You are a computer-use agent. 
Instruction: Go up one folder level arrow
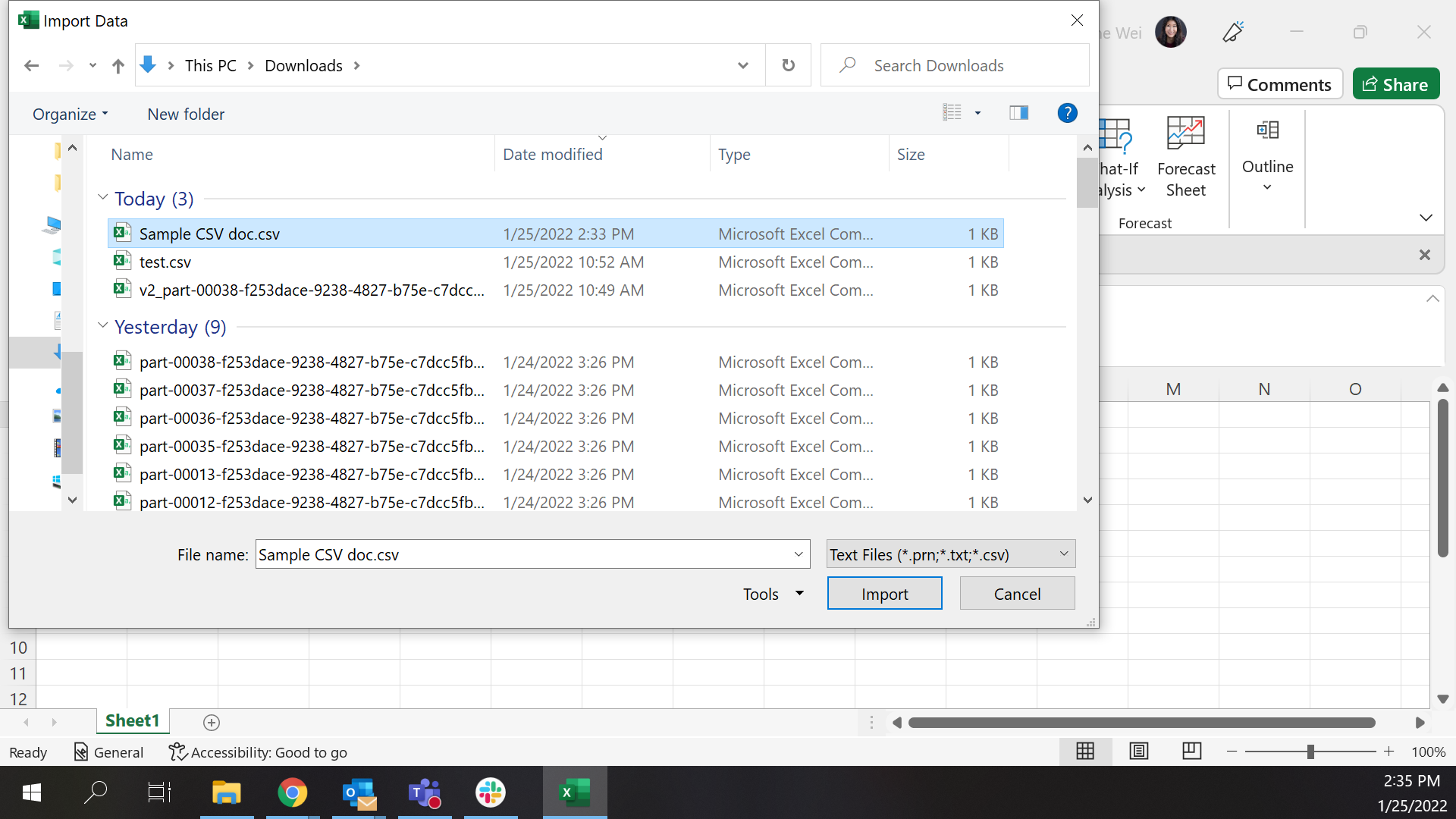coord(118,66)
